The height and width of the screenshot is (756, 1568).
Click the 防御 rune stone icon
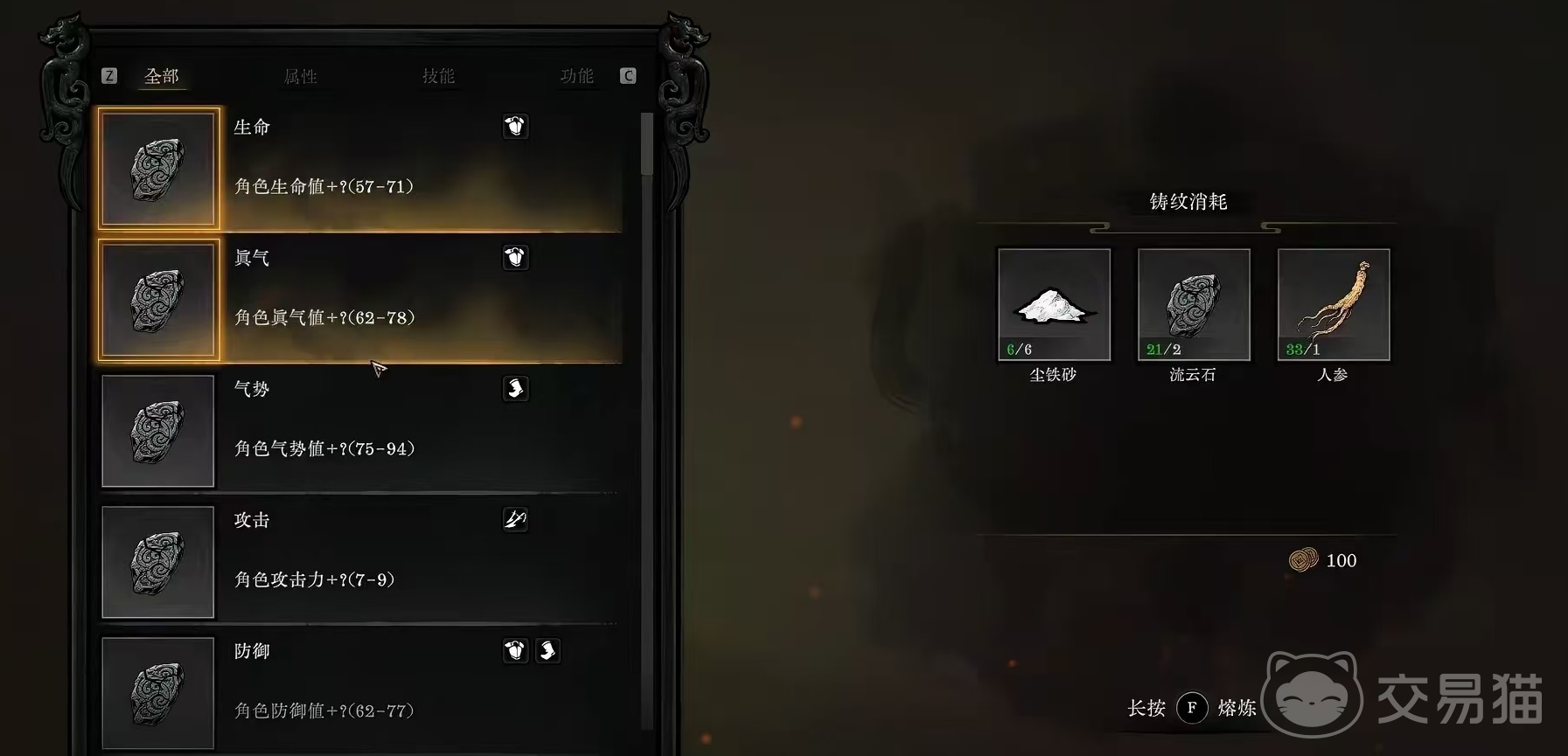pyautogui.click(x=158, y=693)
